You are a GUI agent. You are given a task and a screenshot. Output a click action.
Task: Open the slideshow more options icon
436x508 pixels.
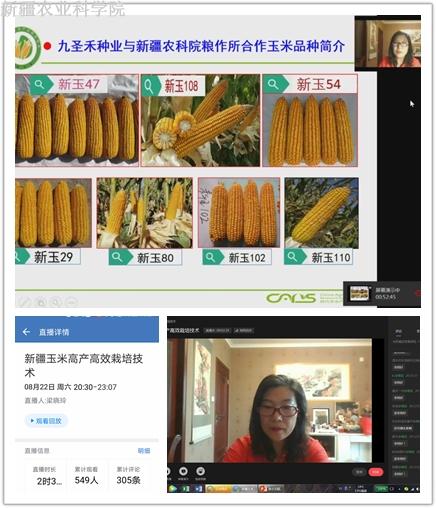tap(71, 302)
